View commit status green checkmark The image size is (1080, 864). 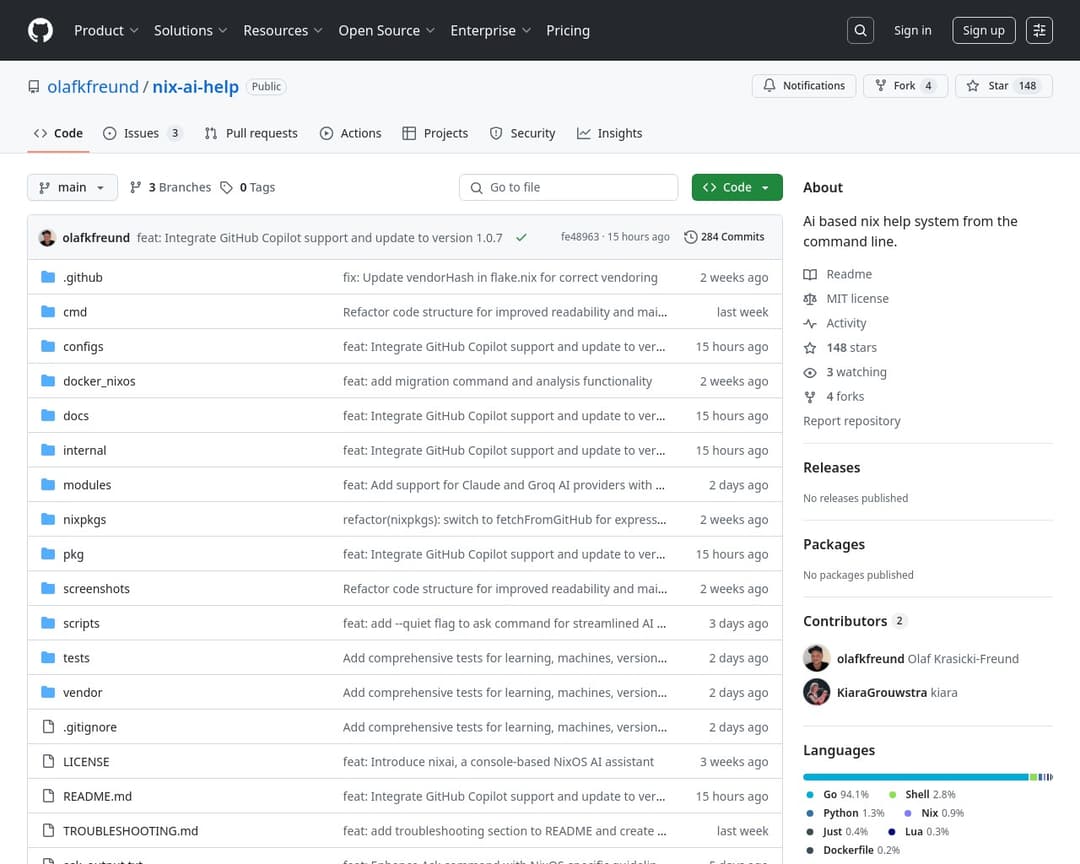521,237
